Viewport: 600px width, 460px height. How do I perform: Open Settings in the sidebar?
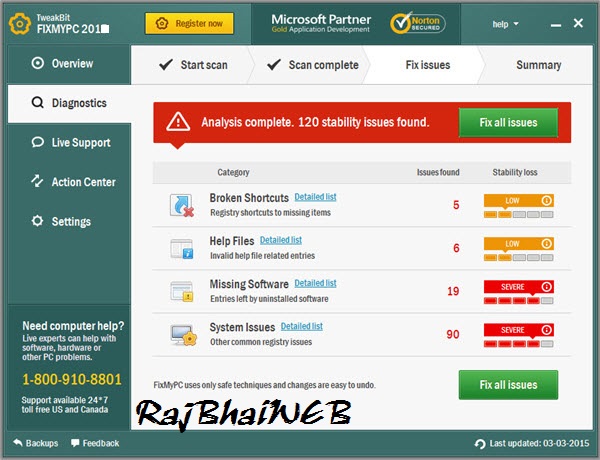69,221
